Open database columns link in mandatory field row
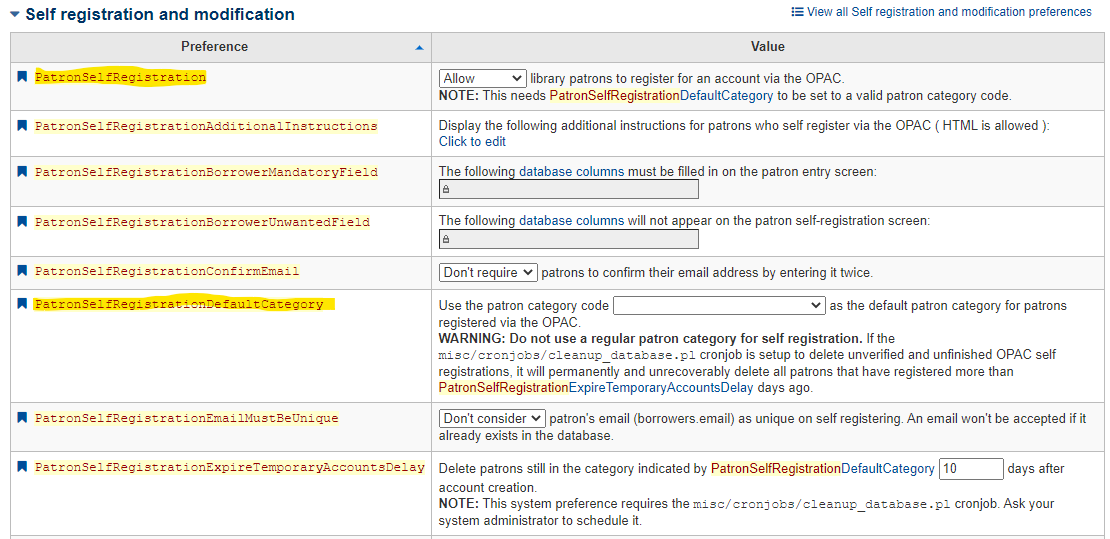The width and height of the screenshot is (1110, 539). [572, 171]
